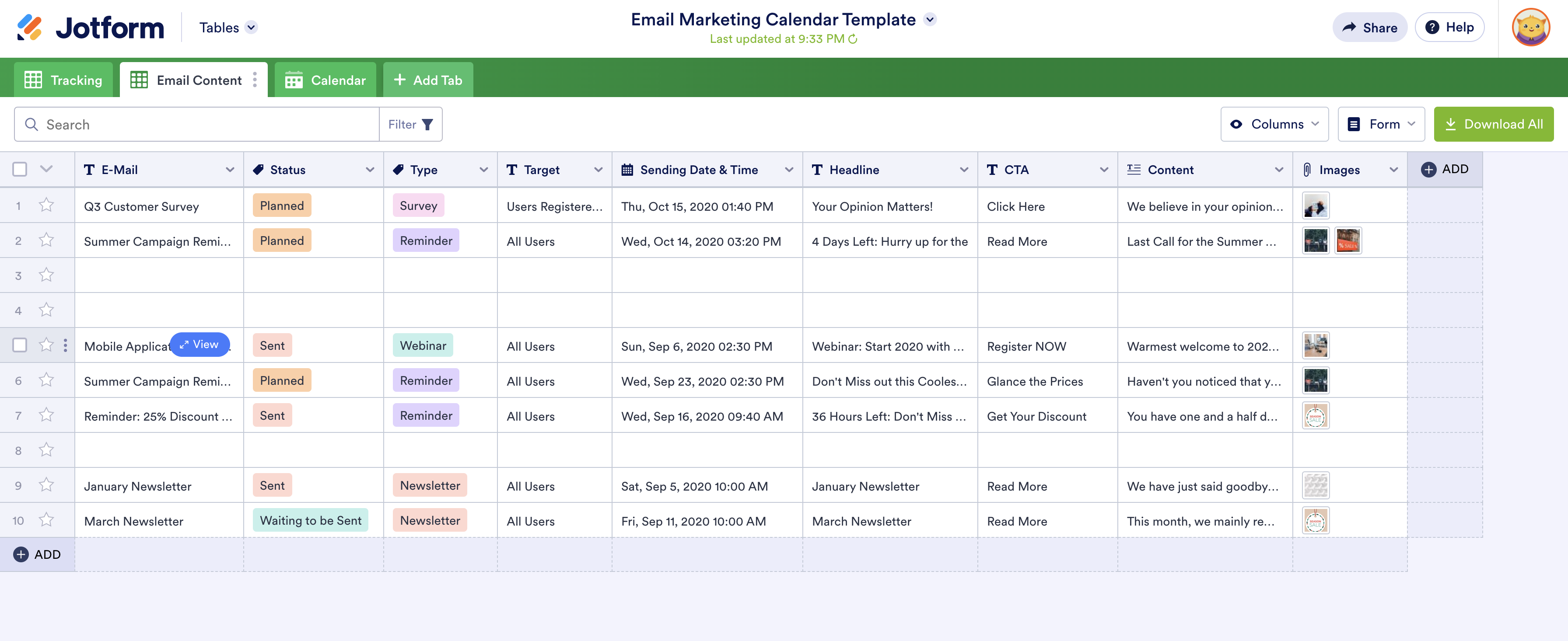The height and width of the screenshot is (641, 1568).
Task: Toggle the select-all rows checkbox
Action: click(x=20, y=169)
